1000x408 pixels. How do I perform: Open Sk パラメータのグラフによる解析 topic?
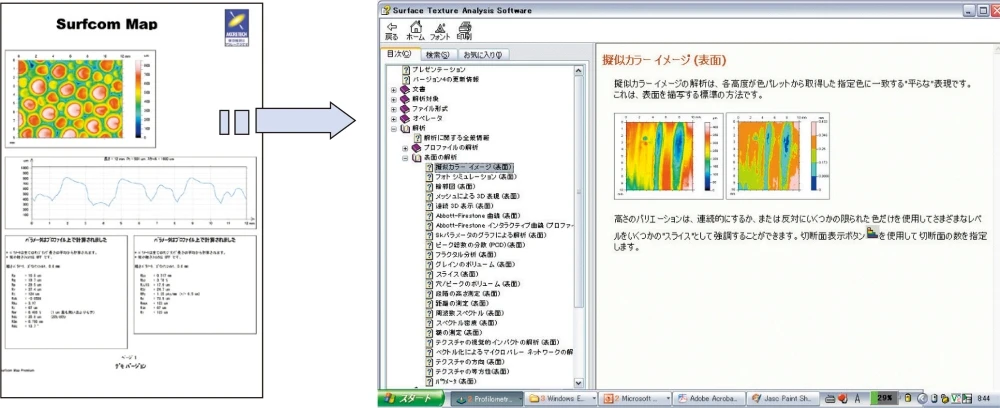pos(490,235)
